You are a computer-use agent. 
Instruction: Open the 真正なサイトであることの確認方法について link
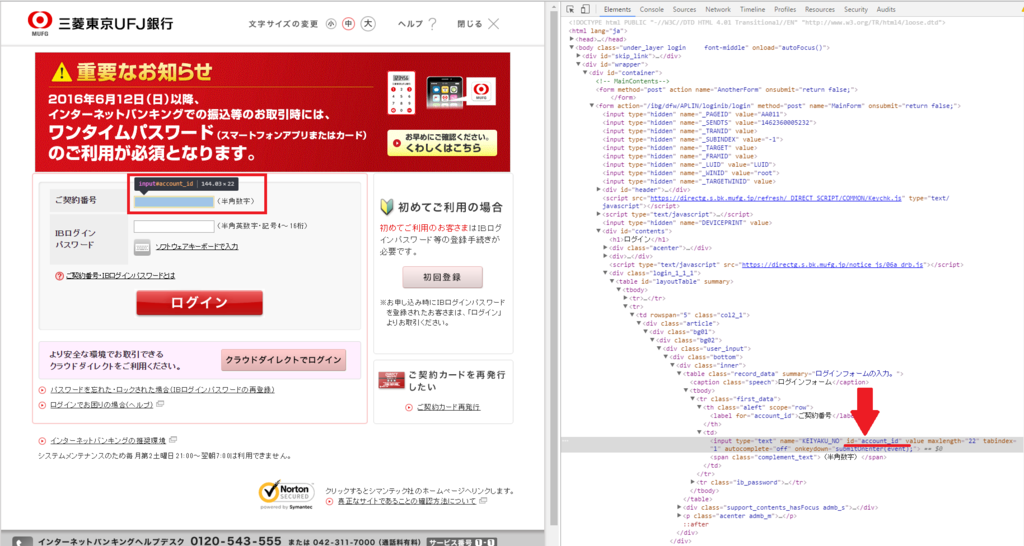pyautogui.click(x=407, y=502)
